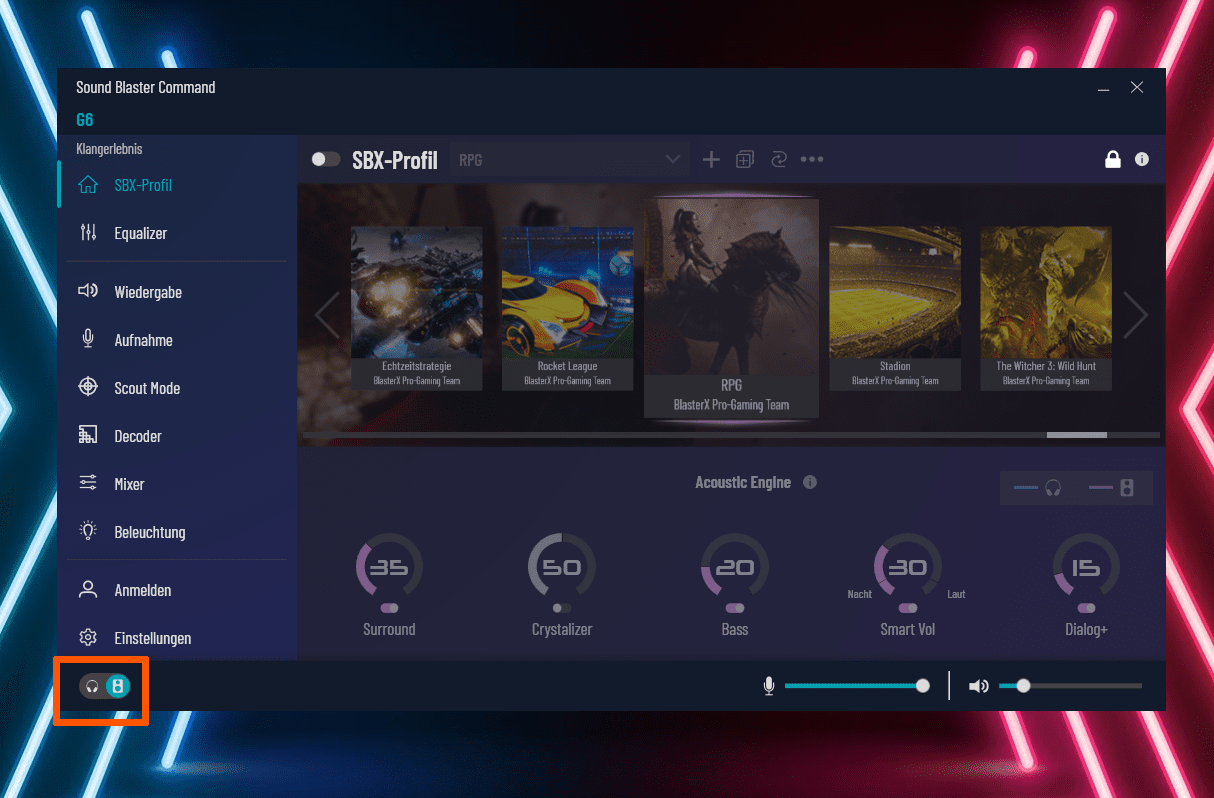Toggle the Surround switch

pyautogui.click(x=389, y=607)
